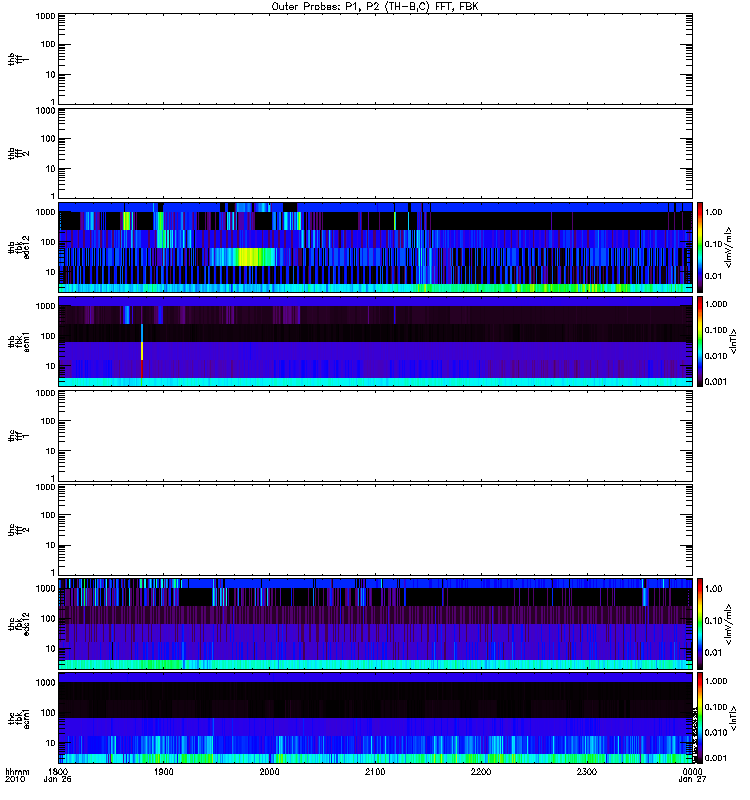Select the thb fbk edc12 color bar

click(700, 247)
